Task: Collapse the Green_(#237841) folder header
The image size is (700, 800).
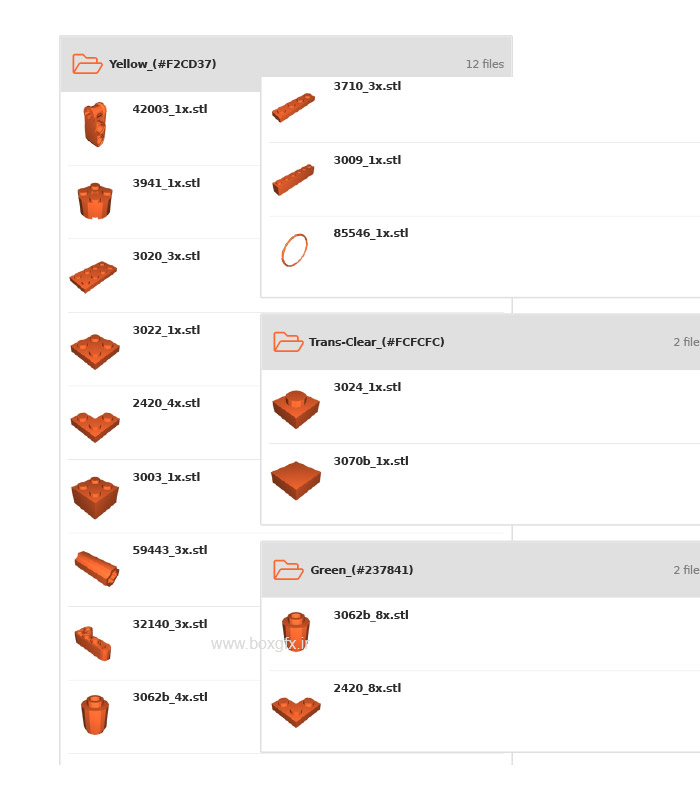Action: 480,570
